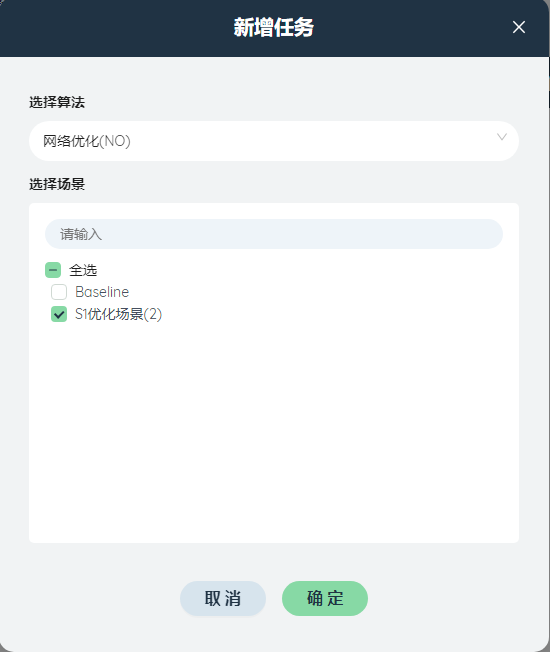550x652 pixels.
Task: Cancel with the 取消 button
Action: point(223,598)
